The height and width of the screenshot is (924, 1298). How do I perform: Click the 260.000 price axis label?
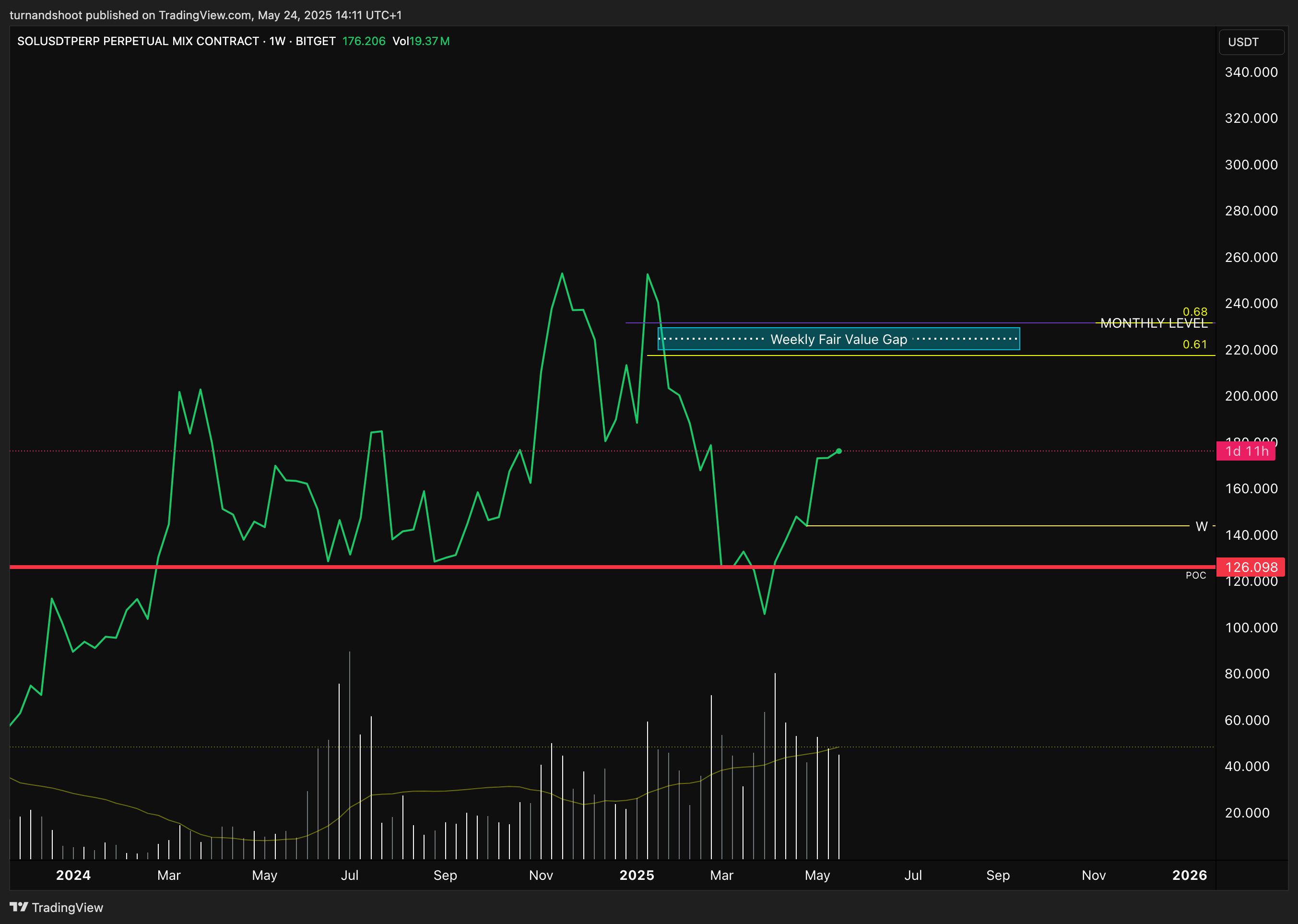coord(1251,257)
